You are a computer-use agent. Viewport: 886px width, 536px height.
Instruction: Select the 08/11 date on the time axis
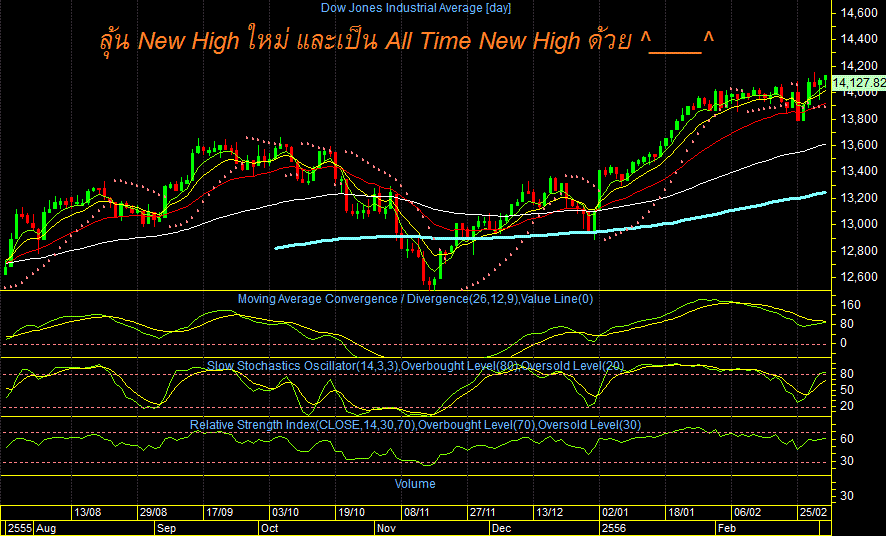416,512
